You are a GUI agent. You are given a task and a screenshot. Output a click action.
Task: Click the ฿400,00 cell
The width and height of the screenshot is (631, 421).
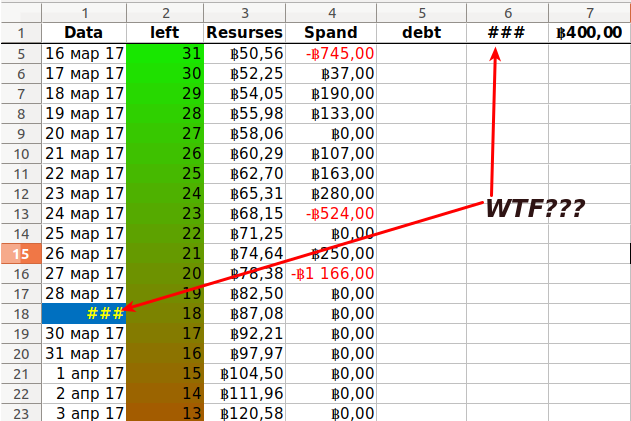click(x=590, y=33)
